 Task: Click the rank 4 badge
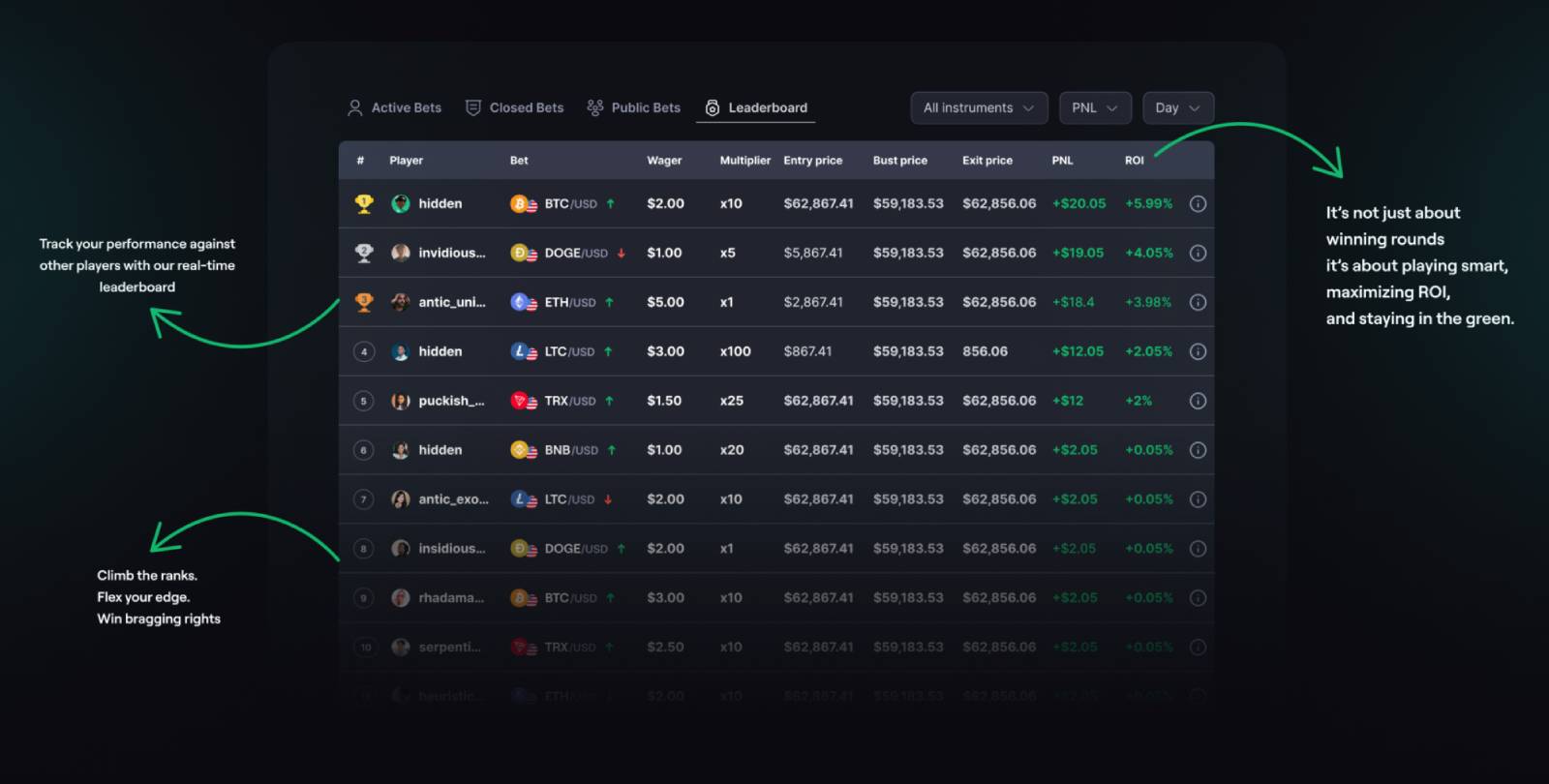(x=364, y=351)
